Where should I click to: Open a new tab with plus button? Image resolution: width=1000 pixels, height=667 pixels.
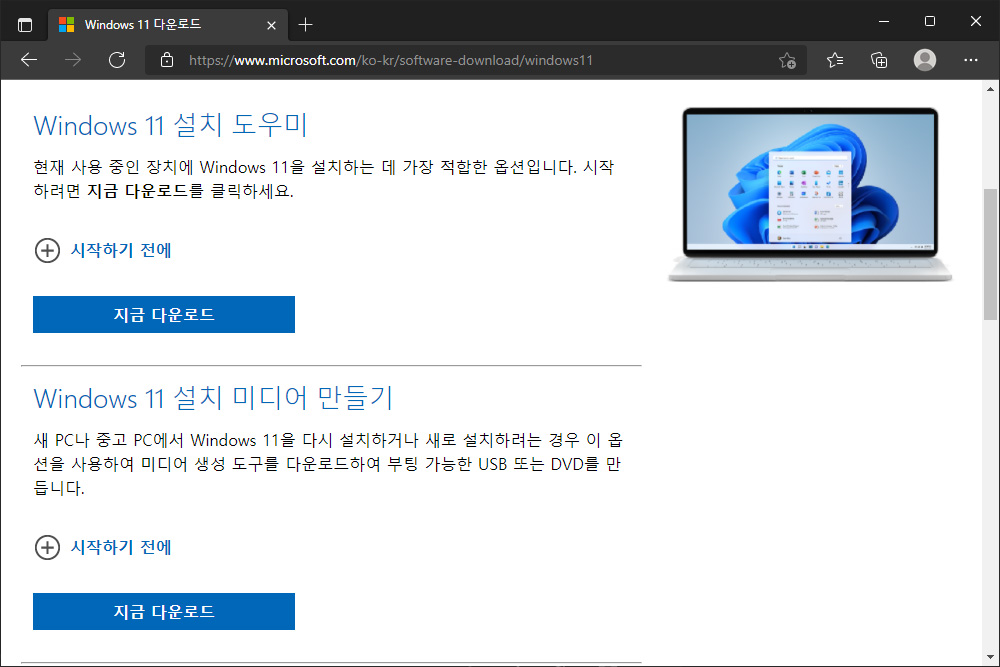(x=305, y=25)
